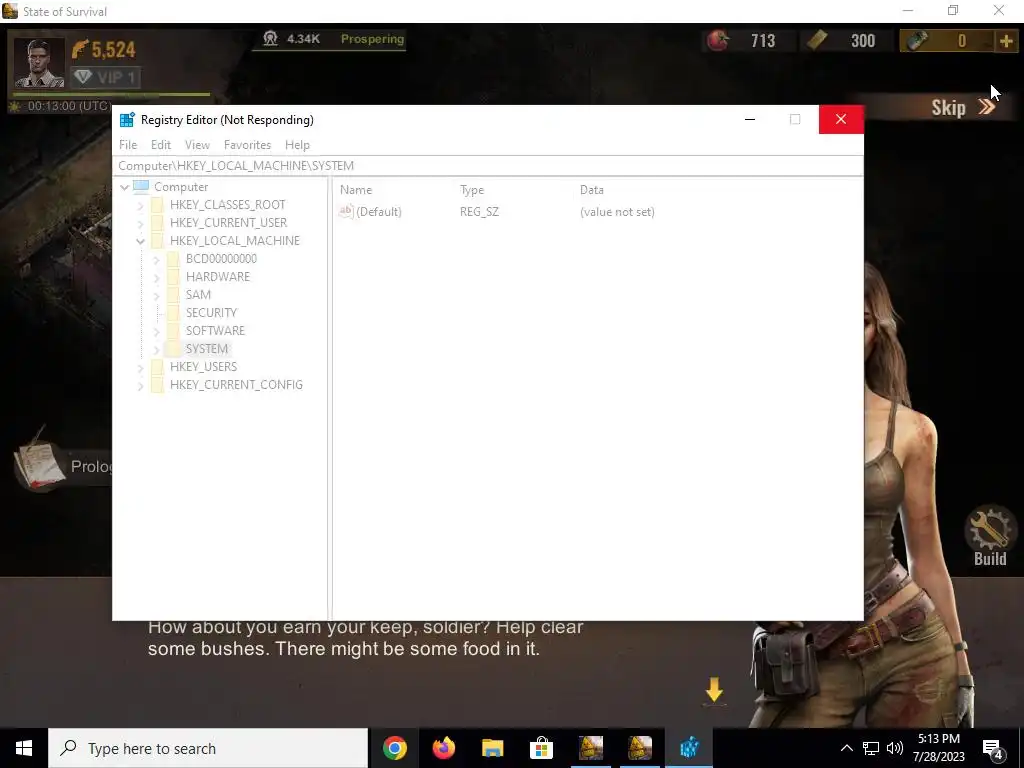Expand the SYSTEM key
Image resolution: width=1024 pixels, height=768 pixels.
coord(156,349)
